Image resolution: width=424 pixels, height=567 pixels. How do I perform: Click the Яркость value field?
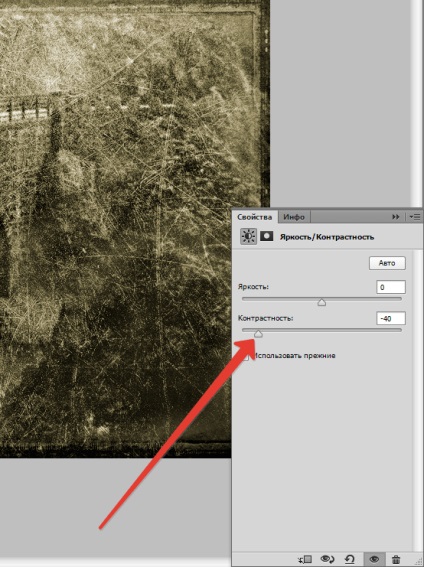(391, 287)
